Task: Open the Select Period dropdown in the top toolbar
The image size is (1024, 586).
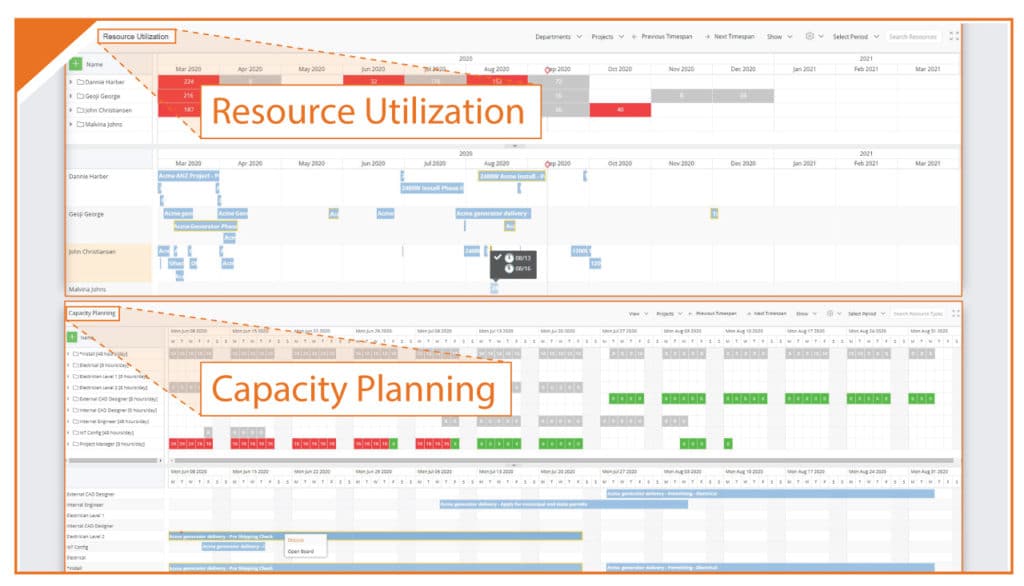Action: click(856, 37)
